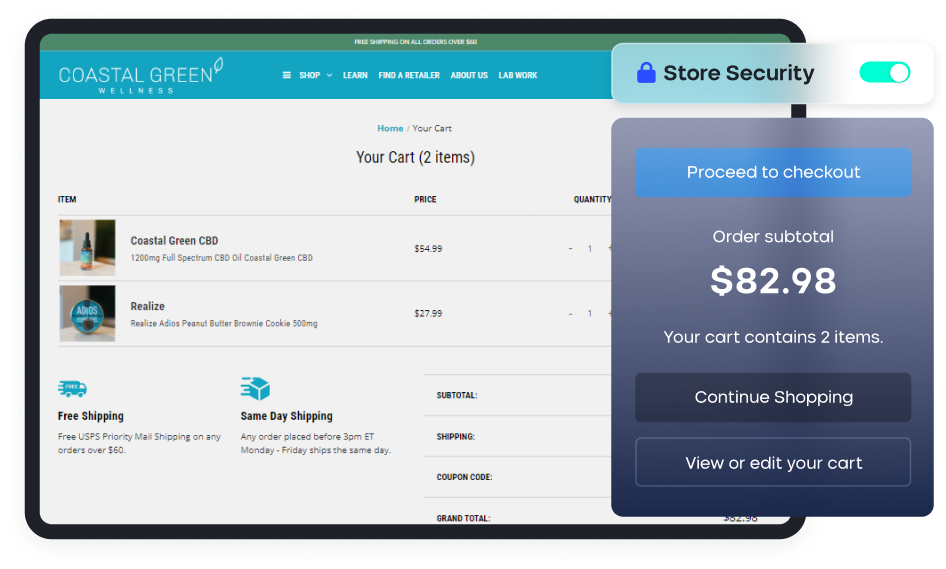Click the Same Day Shipping heading
The height and width of the screenshot is (569, 946).
coord(287,416)
